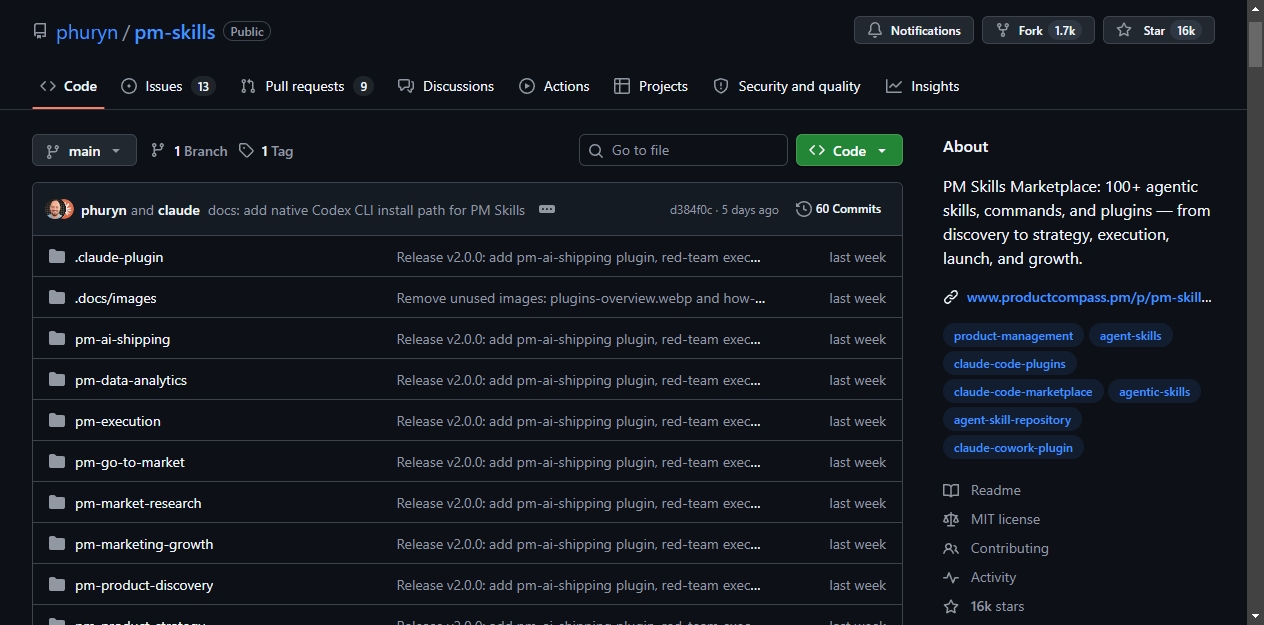Screen dimensions: 1264x625
Task: Select the agent-skill-repository topic tag
Action: click(1012, 420)
